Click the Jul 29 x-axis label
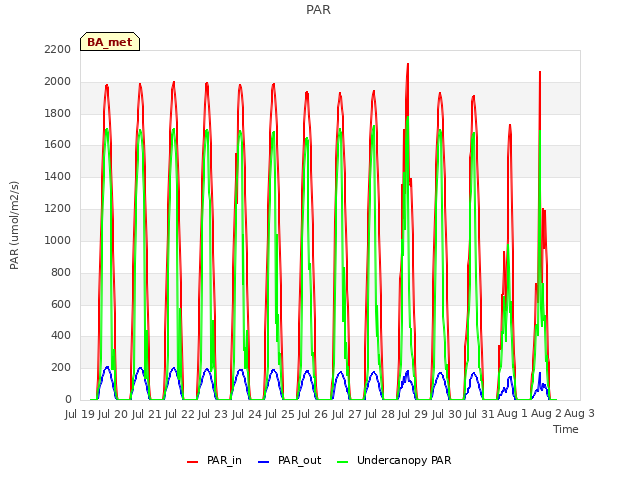This screenshot has height=480, width=640. click(x=413, y=414)
